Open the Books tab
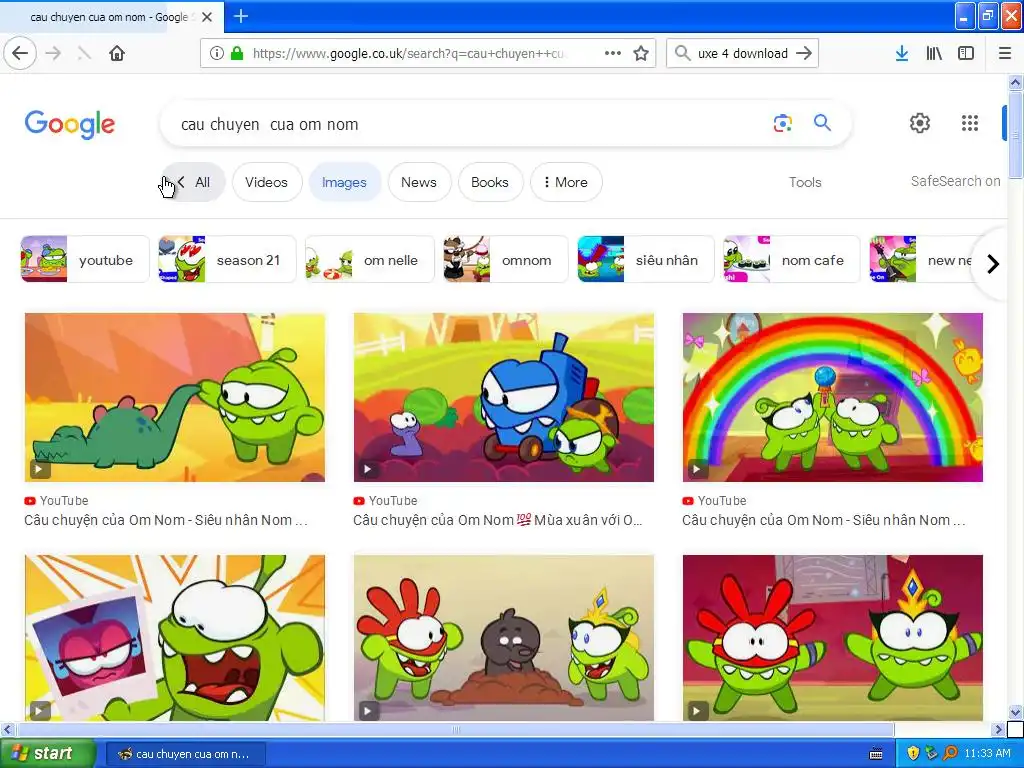Image resolution: width=1024 pixels, height=768 pixels. coord(490,182)
